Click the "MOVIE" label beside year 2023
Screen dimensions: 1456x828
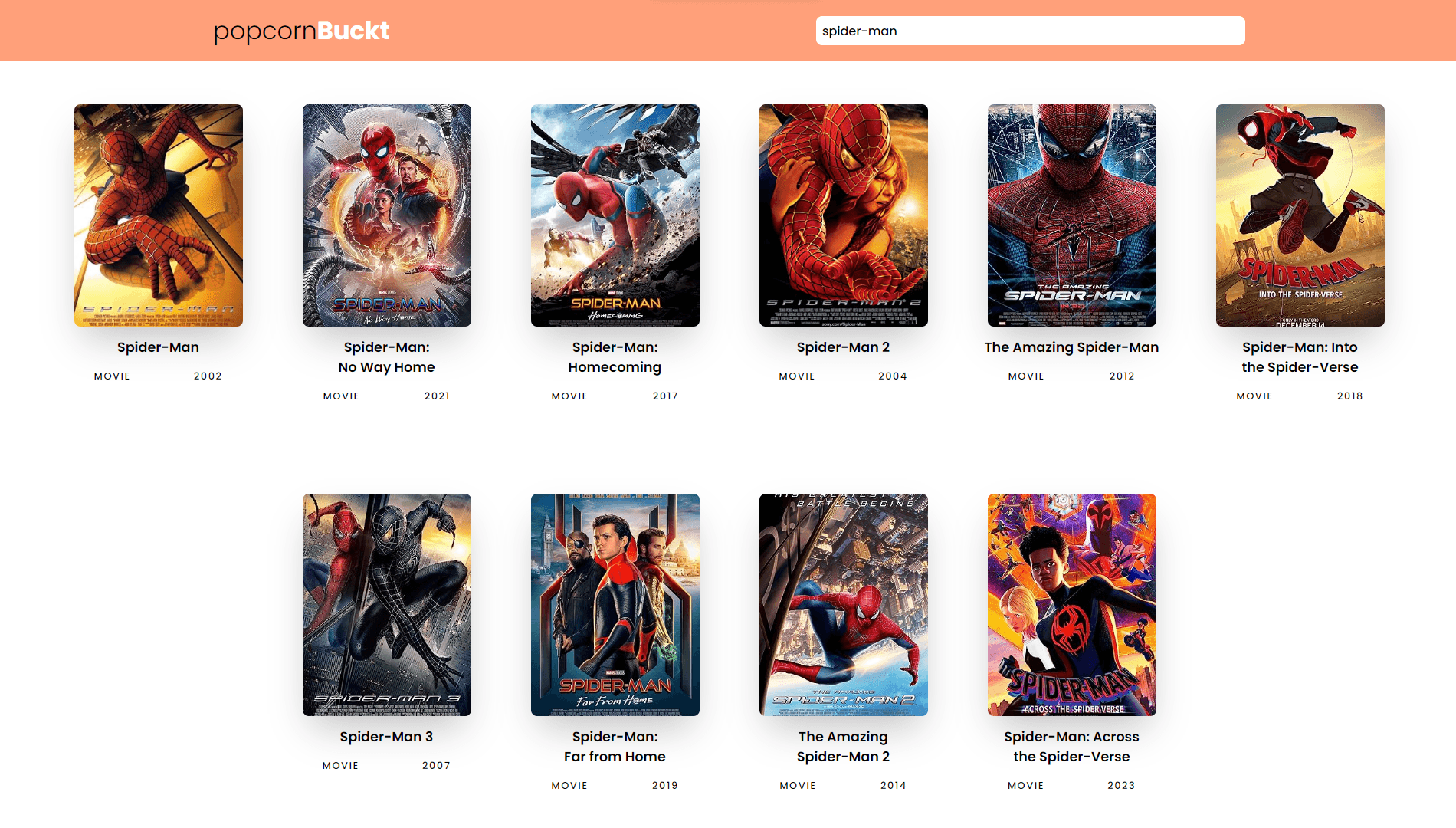(1025, 786)
